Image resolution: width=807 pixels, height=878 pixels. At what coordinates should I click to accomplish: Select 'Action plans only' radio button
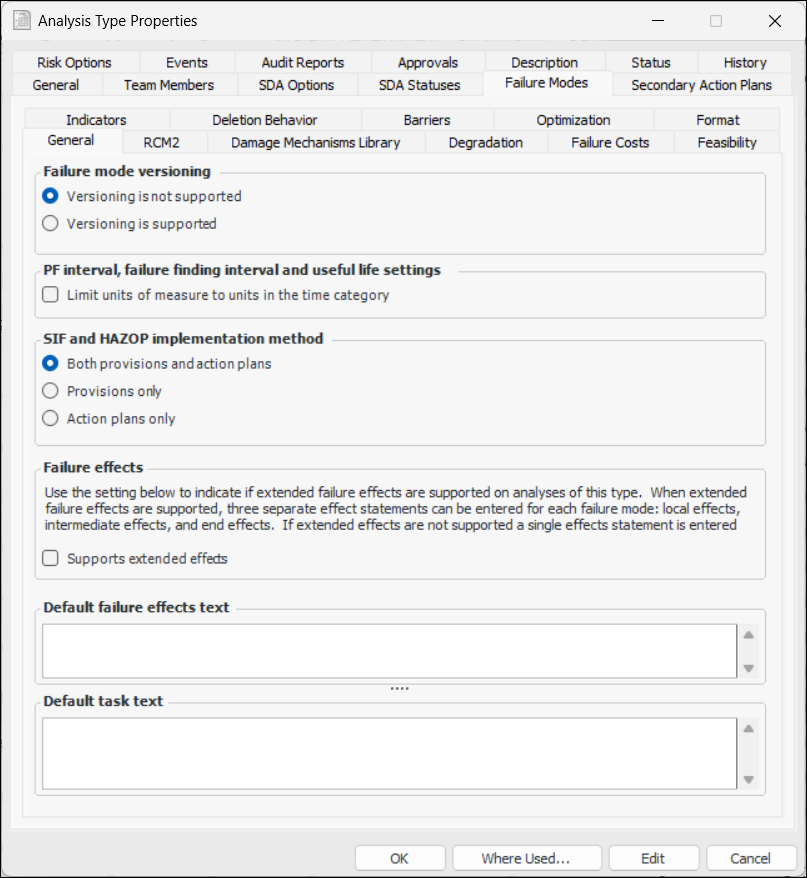click(50, 419)
